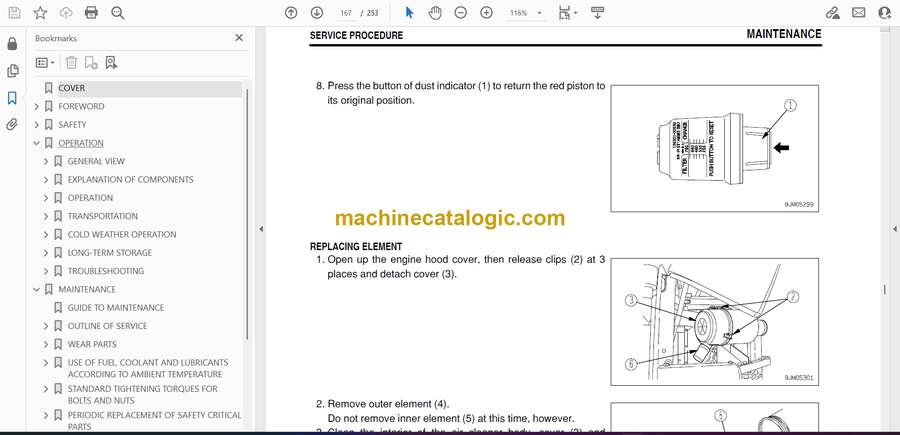Expand EXPLANATION OF COMPONENTS bookmark
The height and width of the screenshot is (435, 900).
point(46,180)
